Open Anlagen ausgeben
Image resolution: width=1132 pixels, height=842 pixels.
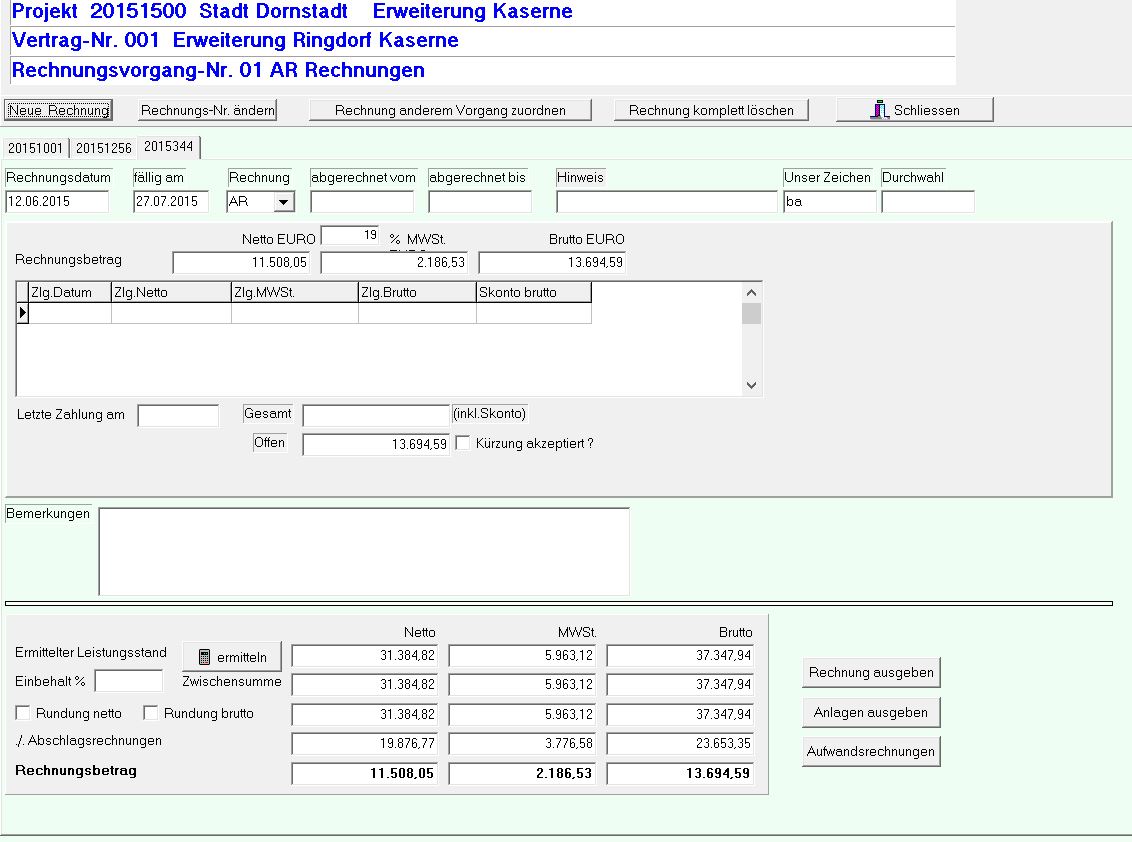pos(871,713)
